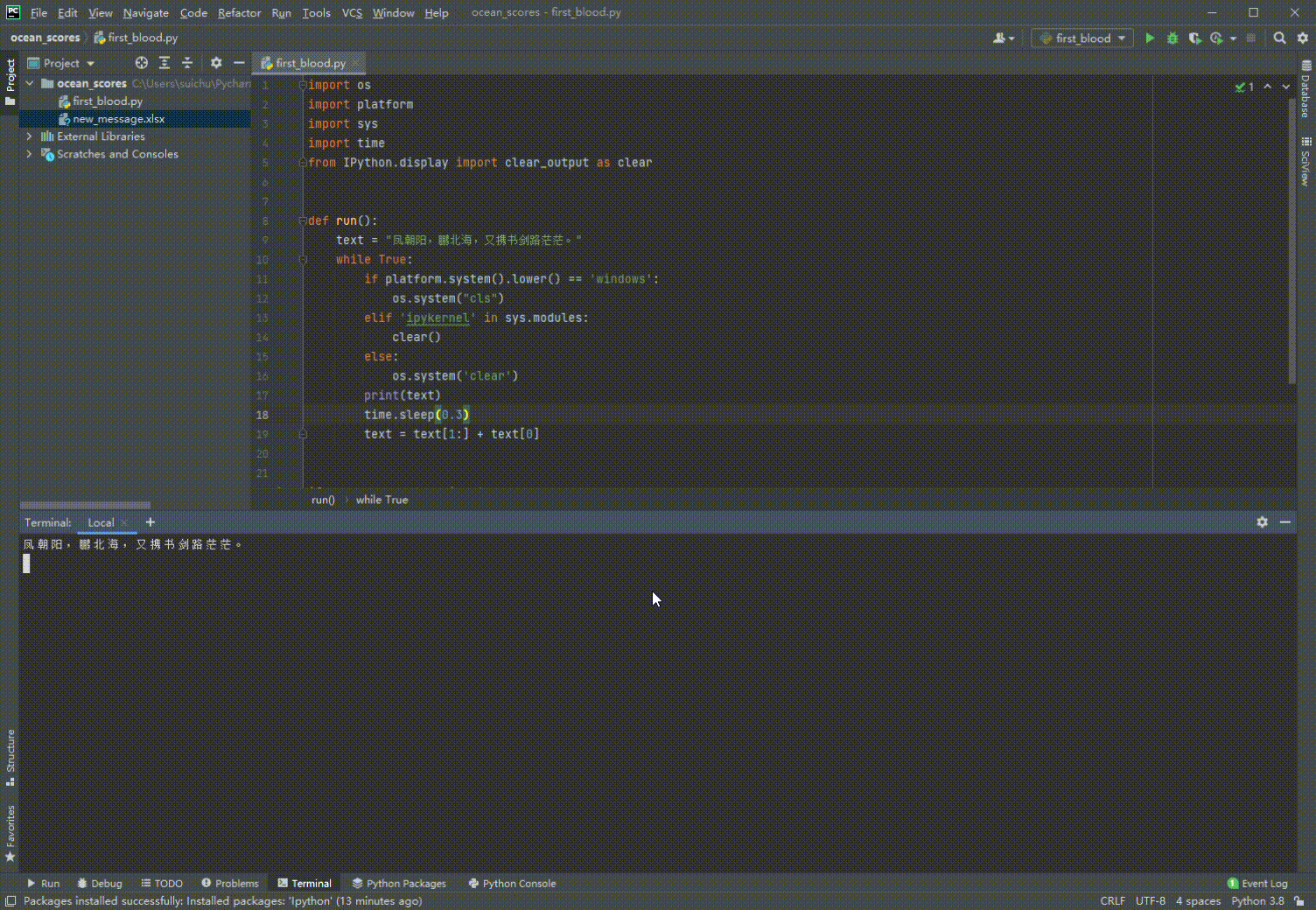The image size is (1316, 910).
Task: Open Terminal settings gear
Action: pyautogui.click(x=1262, y=521)
